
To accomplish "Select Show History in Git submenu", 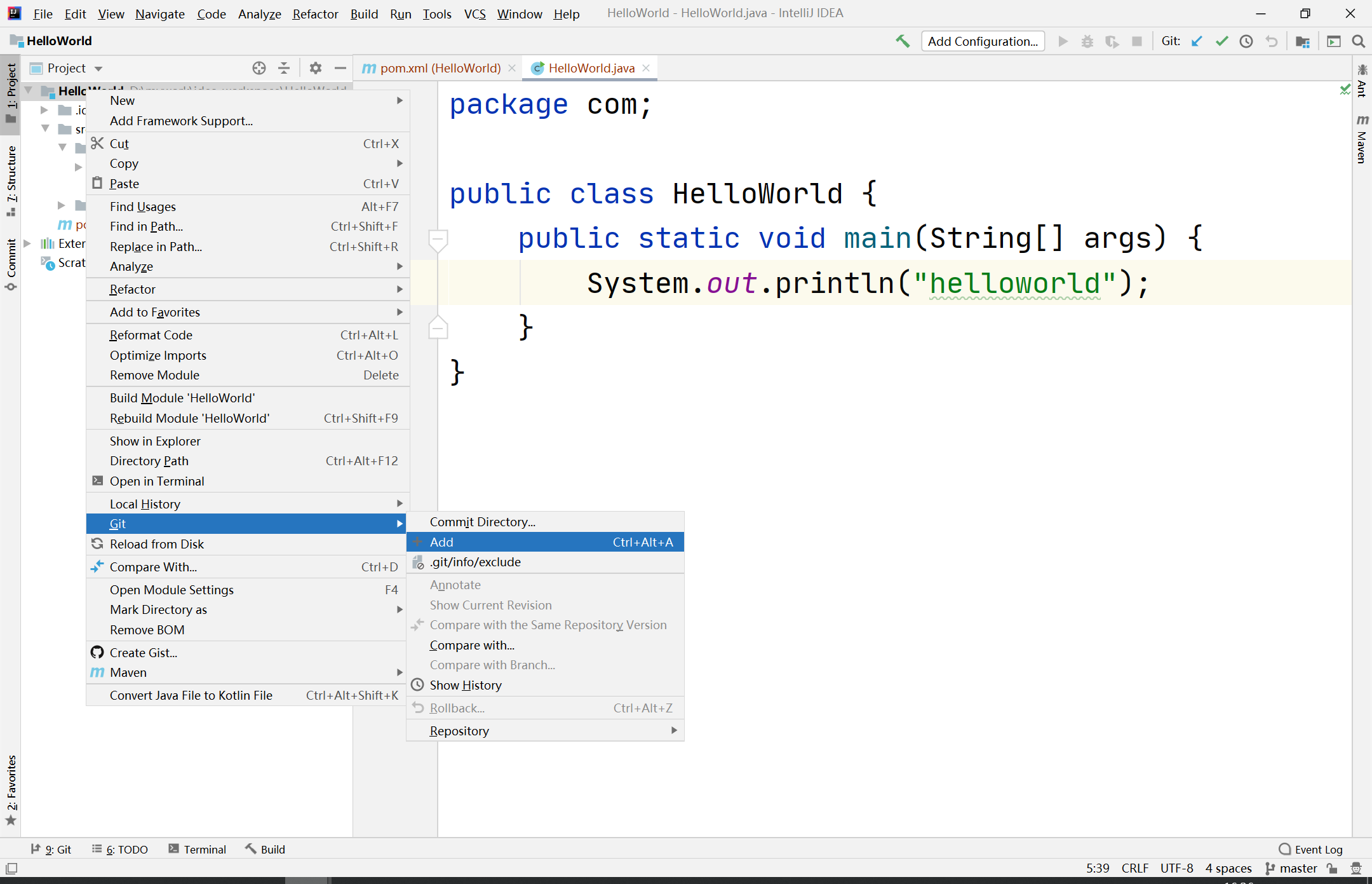I will (545, 685).
